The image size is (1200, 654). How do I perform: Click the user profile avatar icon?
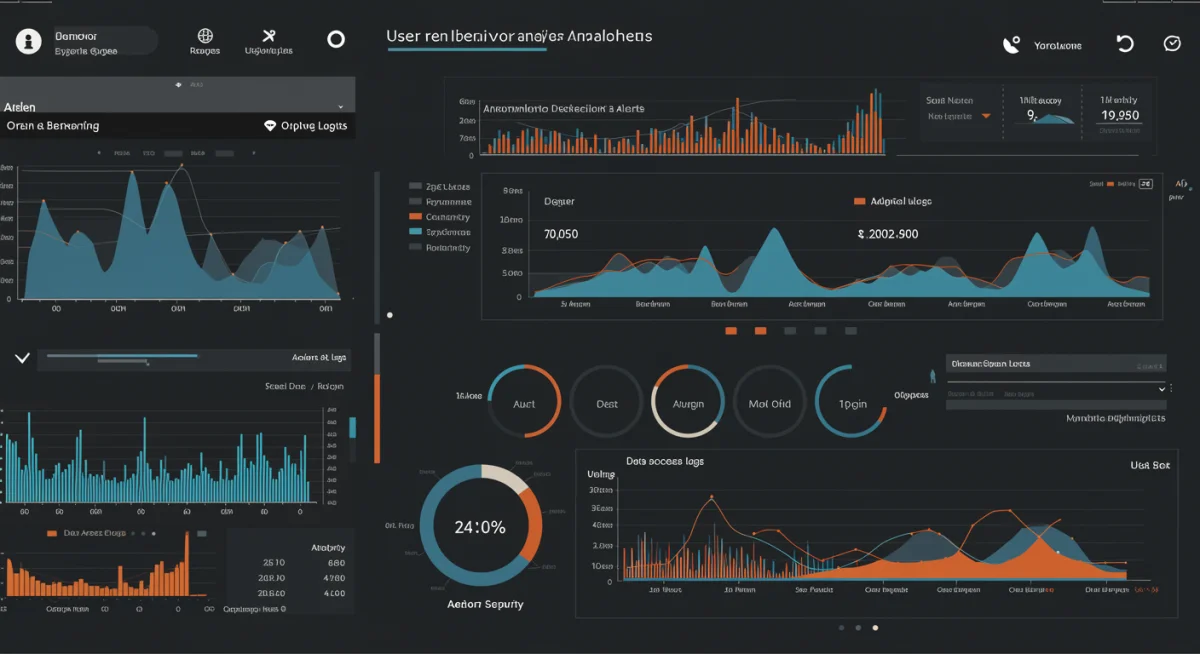27,40
